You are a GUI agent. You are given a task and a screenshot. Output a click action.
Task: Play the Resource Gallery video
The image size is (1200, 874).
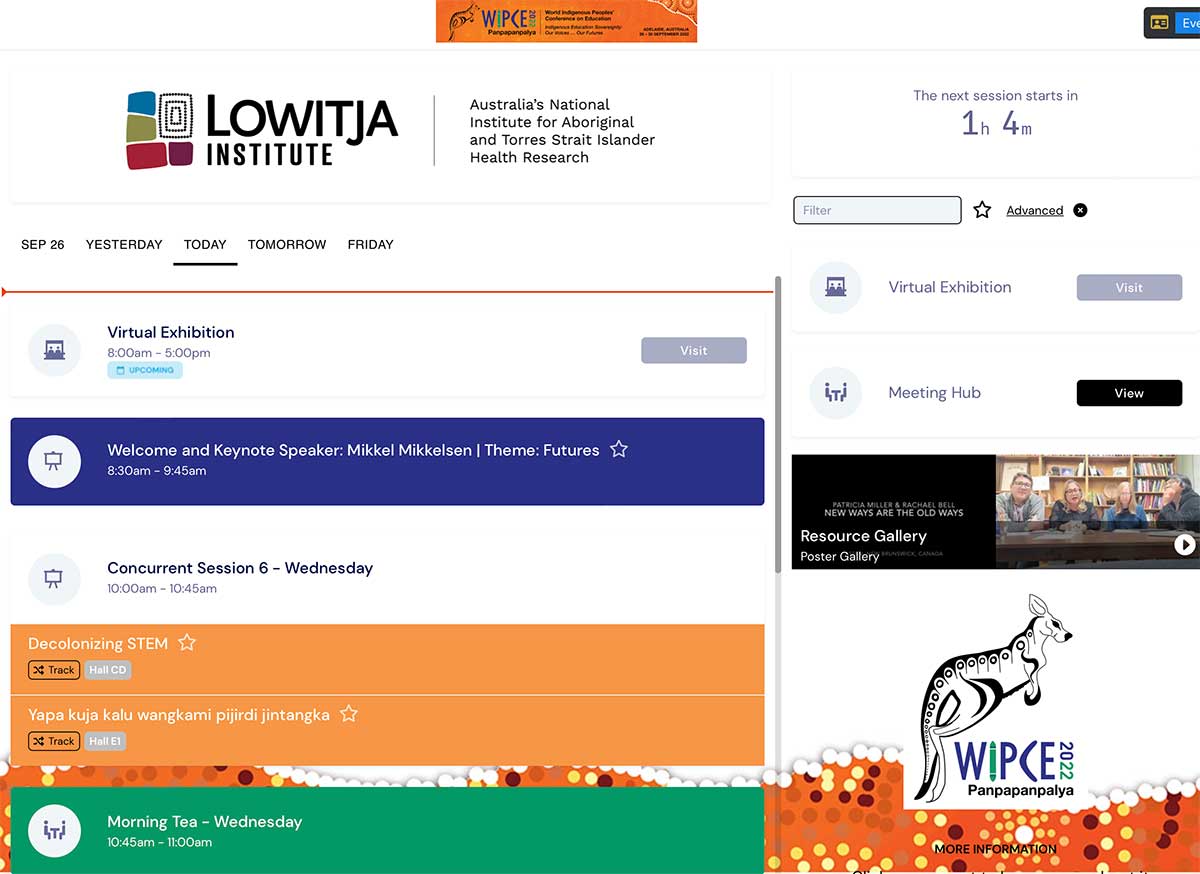(x=1184, y=545)
